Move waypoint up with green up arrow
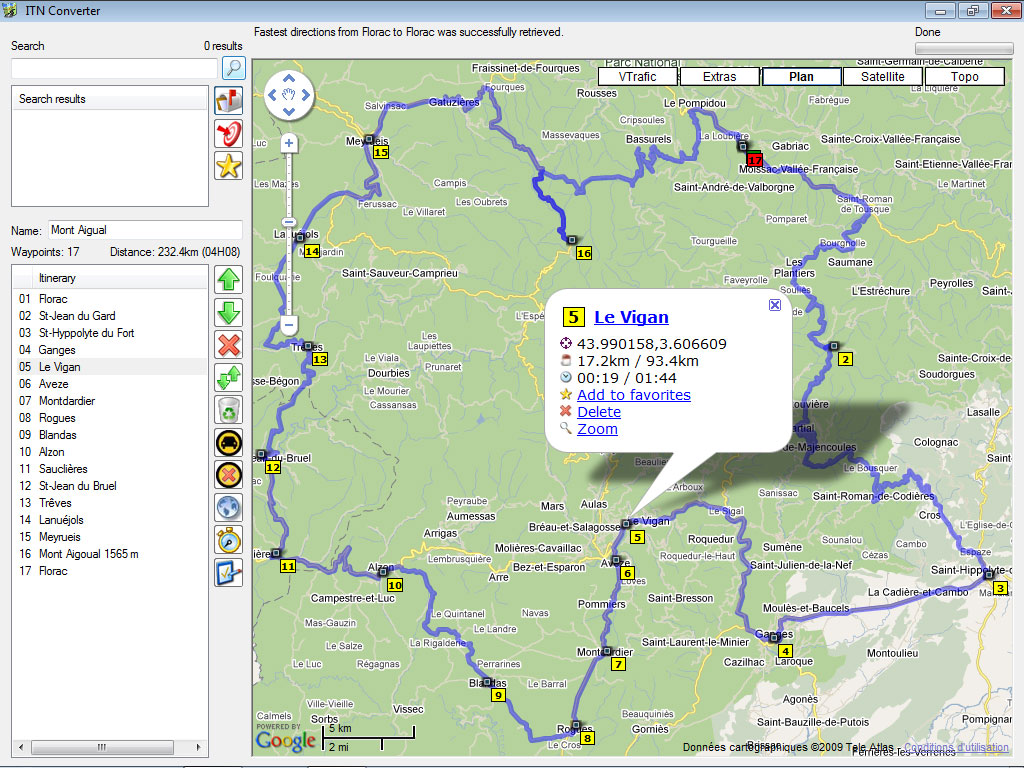 point(229,280)
